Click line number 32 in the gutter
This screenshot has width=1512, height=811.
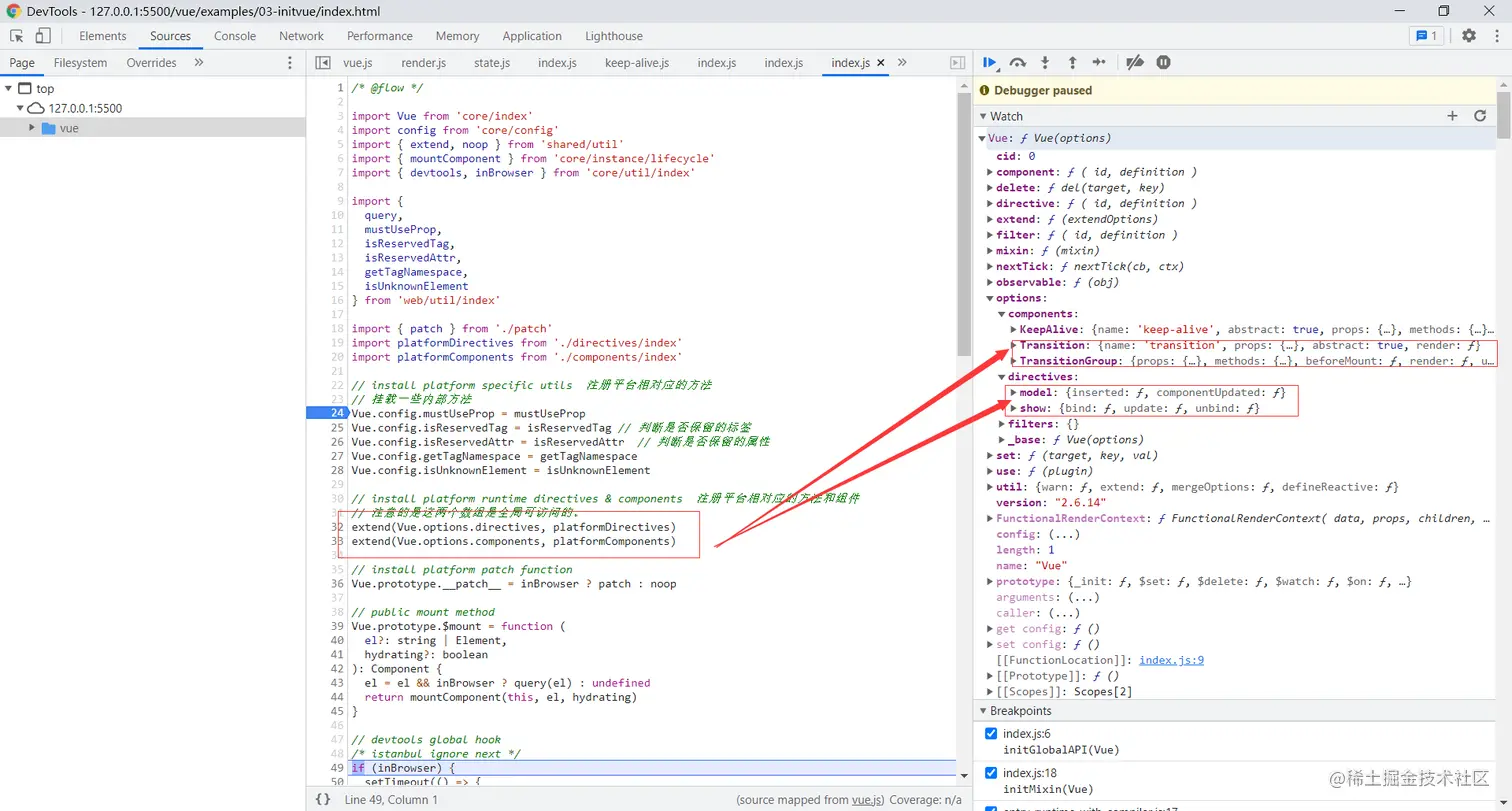tap(338, 527)
